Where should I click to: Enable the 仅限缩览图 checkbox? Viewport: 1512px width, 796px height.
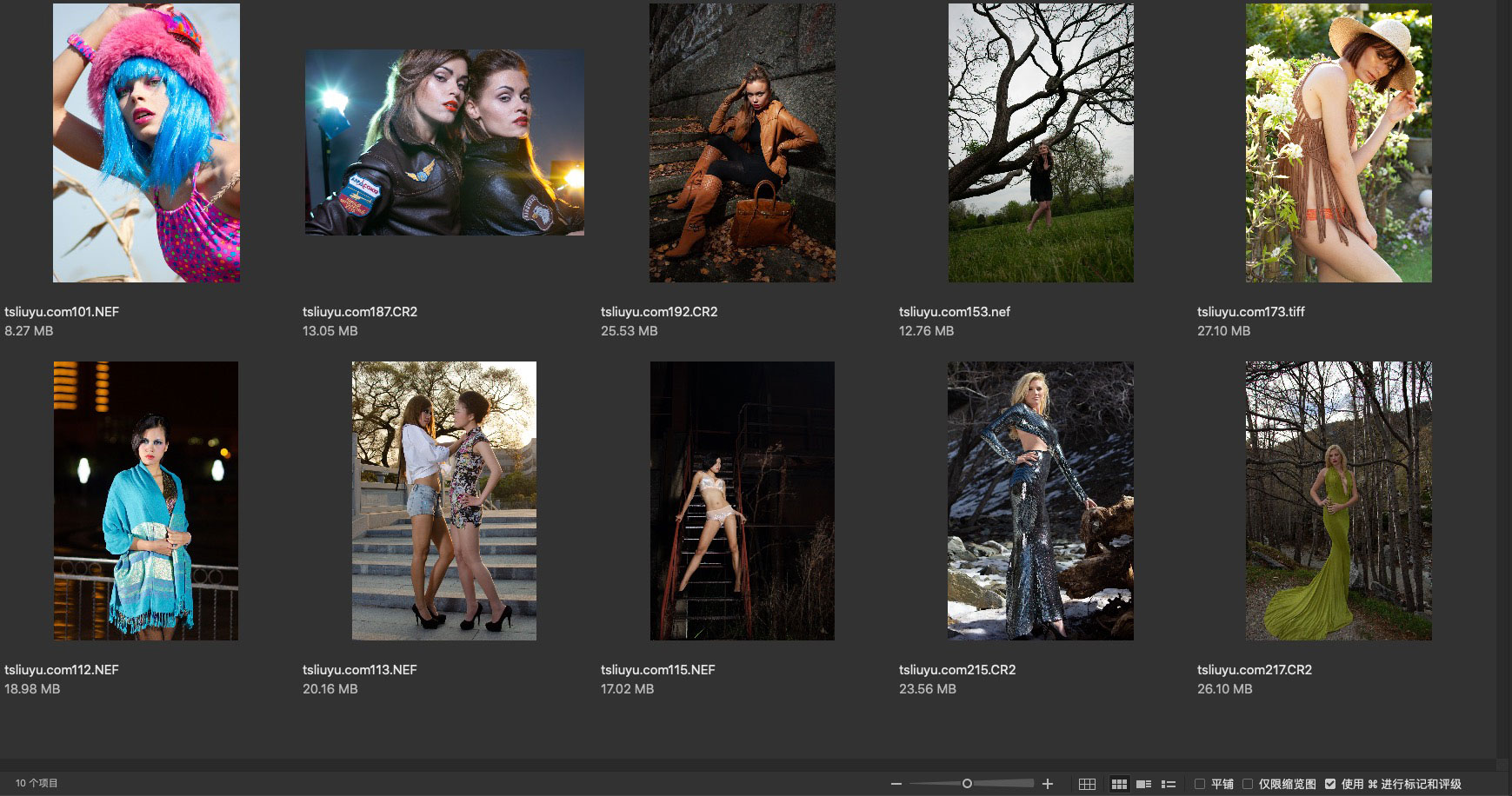click(x=1248, y=784)
